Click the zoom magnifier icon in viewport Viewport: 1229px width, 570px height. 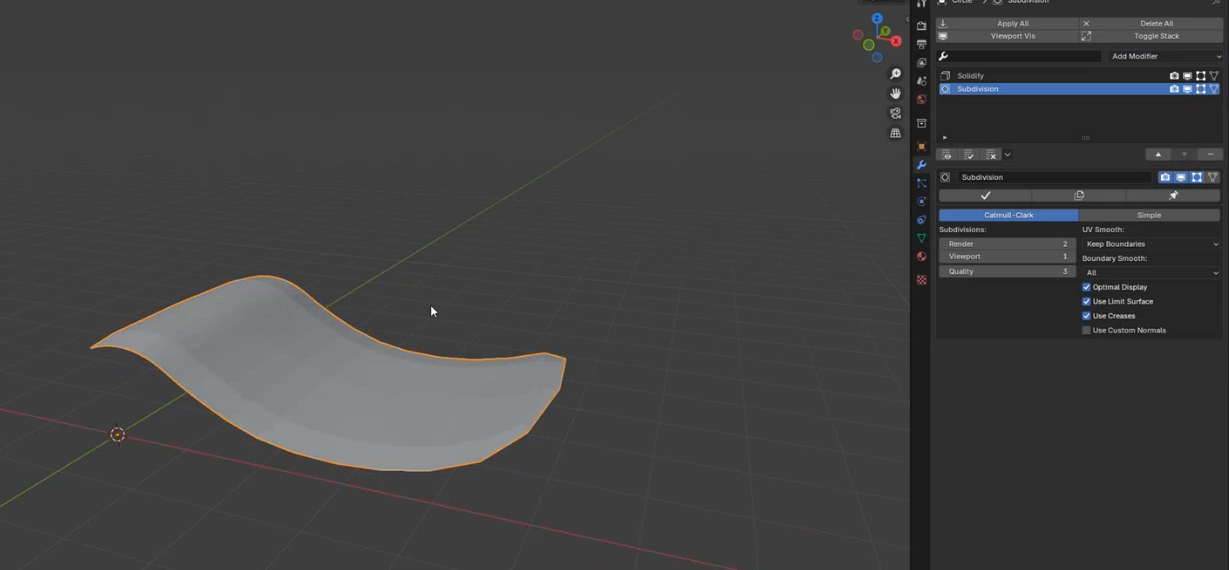895,74
